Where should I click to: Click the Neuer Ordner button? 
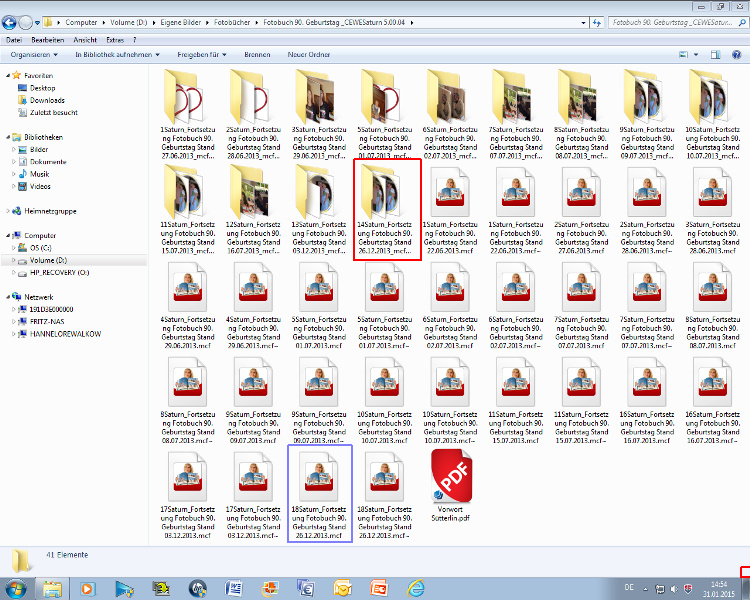pos(309,54)
